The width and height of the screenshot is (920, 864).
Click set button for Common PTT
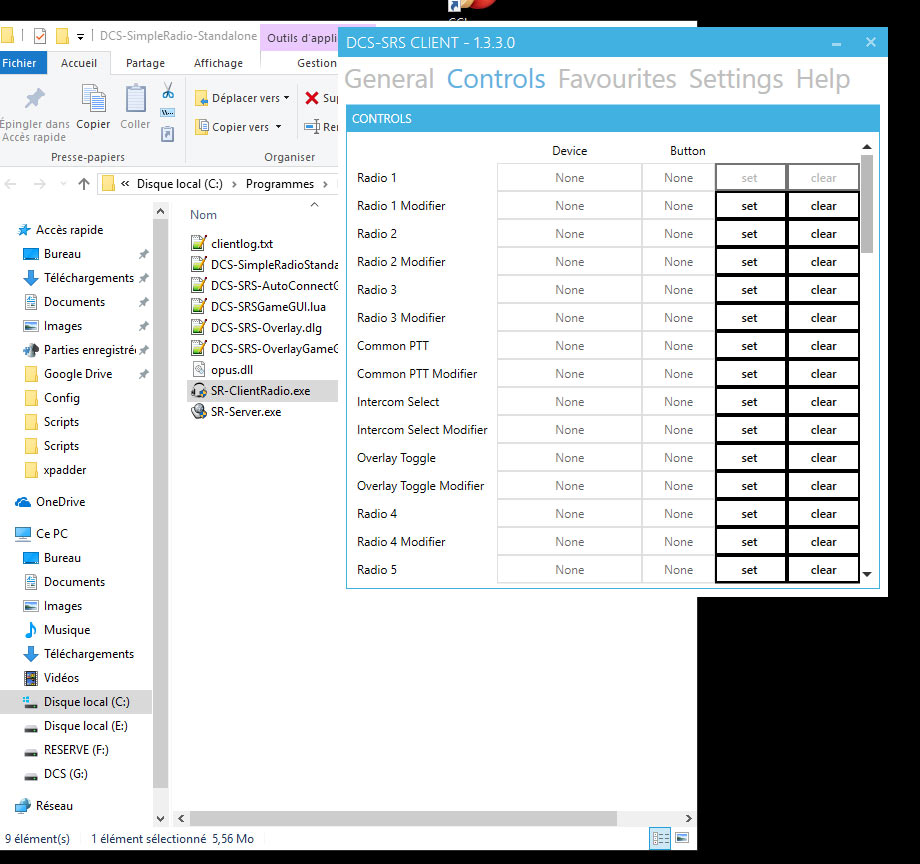pos(750,345)
